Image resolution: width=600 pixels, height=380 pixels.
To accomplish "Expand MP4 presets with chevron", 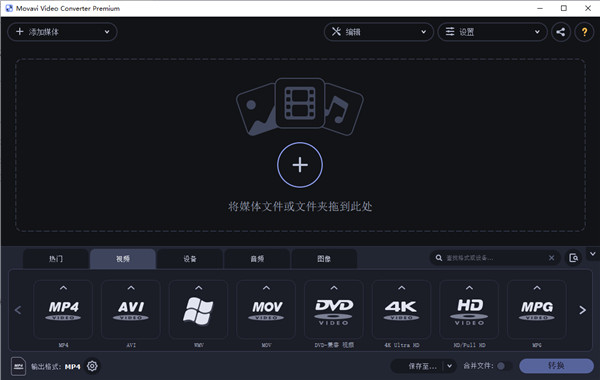I will click(64, 288).
